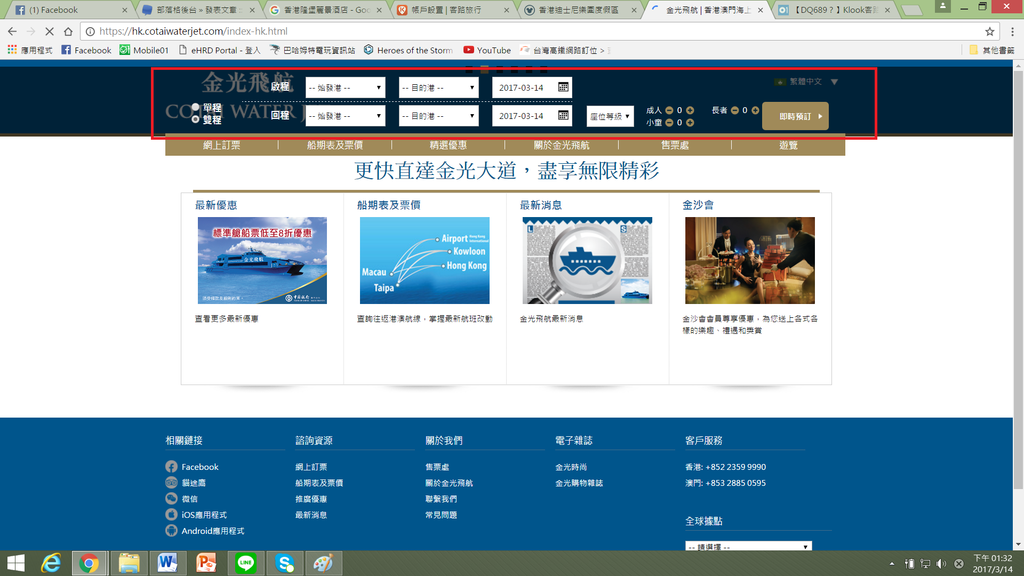1024x576 pixels.
Task: Open YouTube bookmark
Action: pos(487,50)
